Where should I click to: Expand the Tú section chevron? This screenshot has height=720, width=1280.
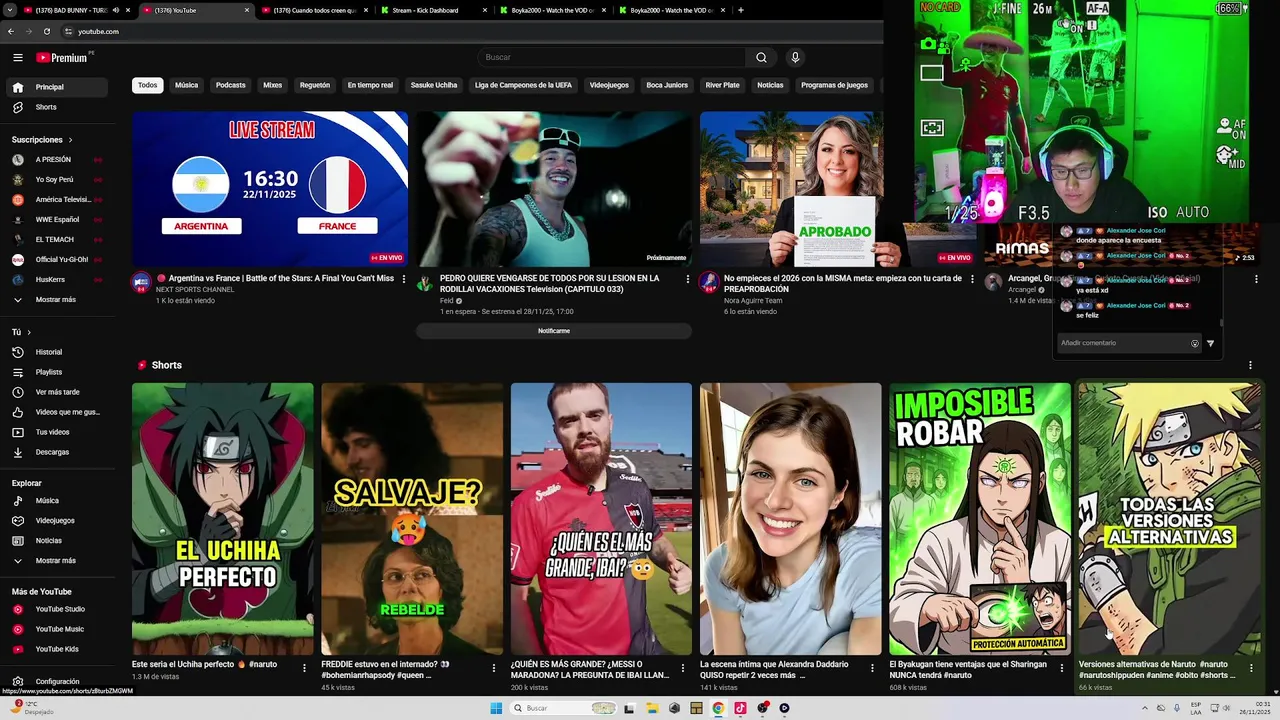click(28, 332)
